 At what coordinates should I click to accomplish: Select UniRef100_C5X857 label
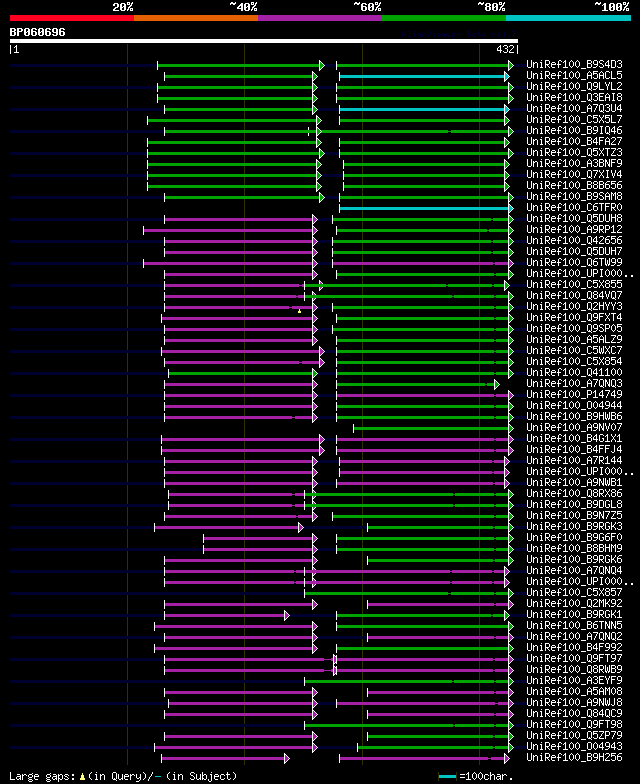(x=574, y=592)
